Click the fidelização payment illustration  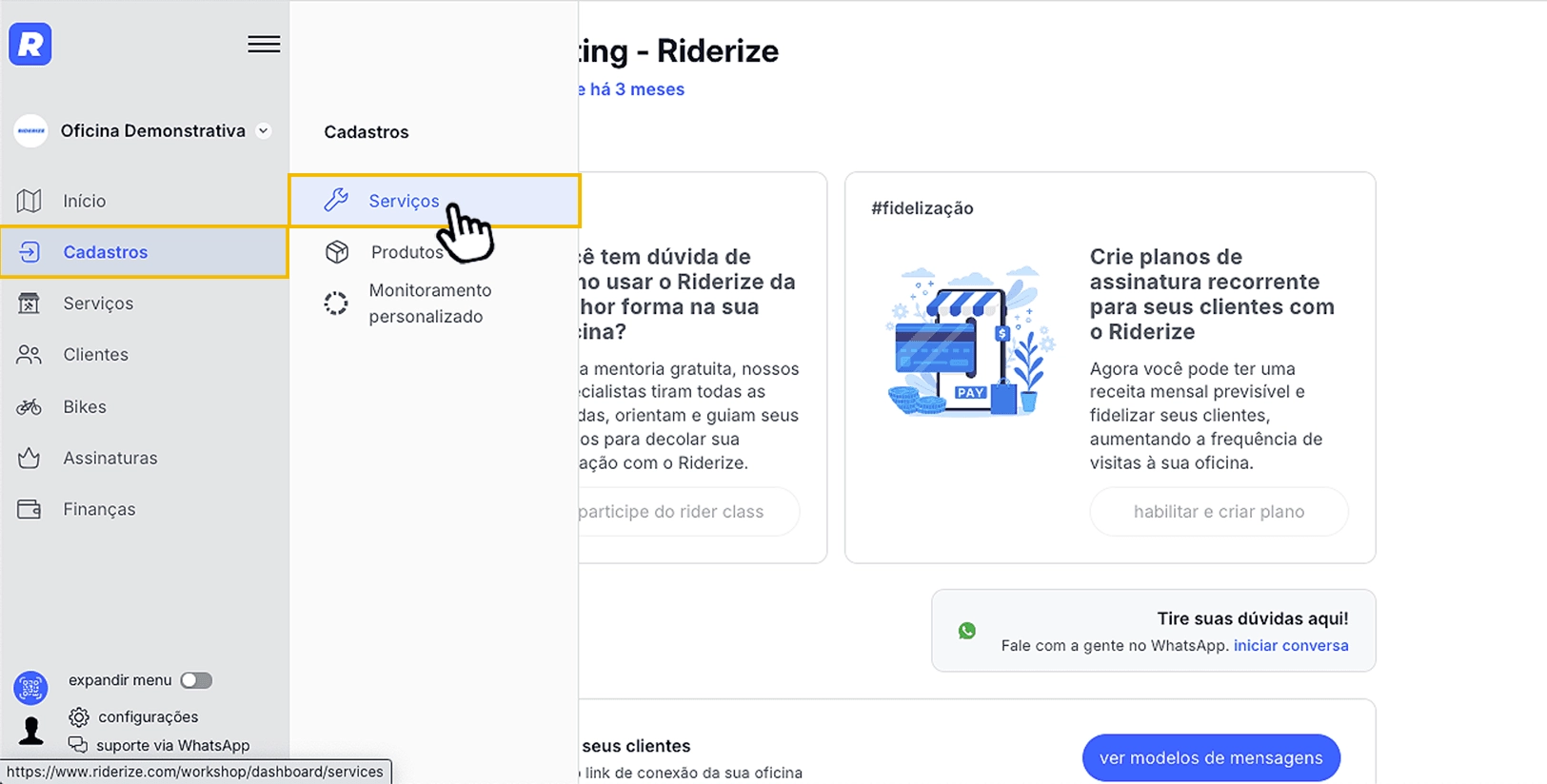point(971,341)
